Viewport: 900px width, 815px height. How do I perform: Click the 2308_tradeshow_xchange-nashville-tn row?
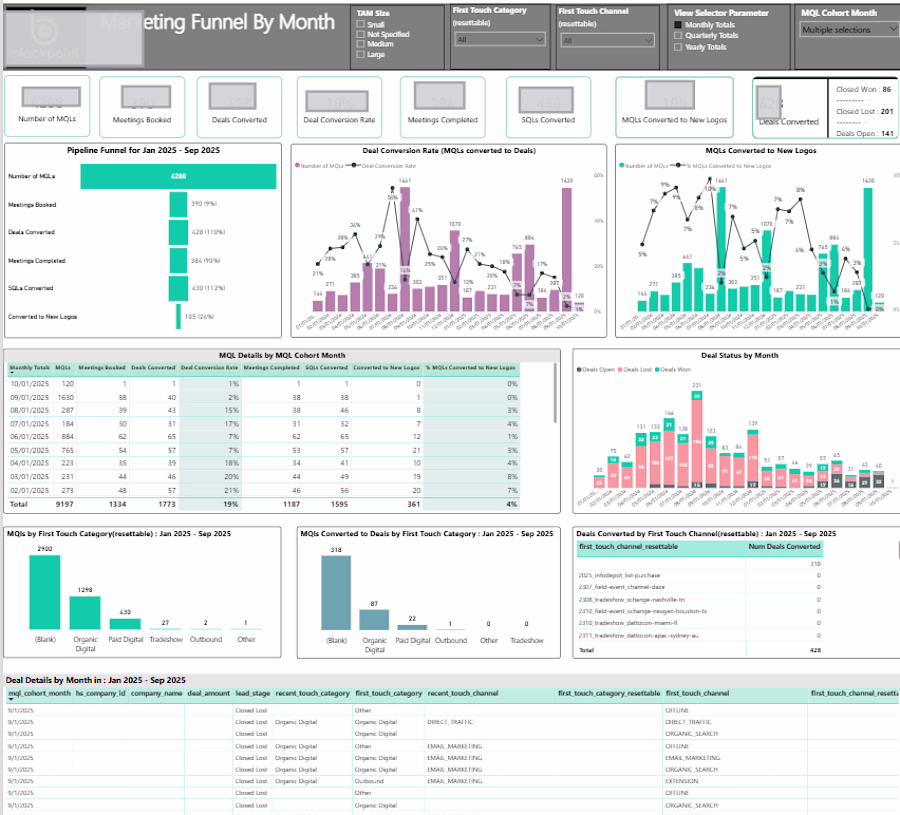700,599
